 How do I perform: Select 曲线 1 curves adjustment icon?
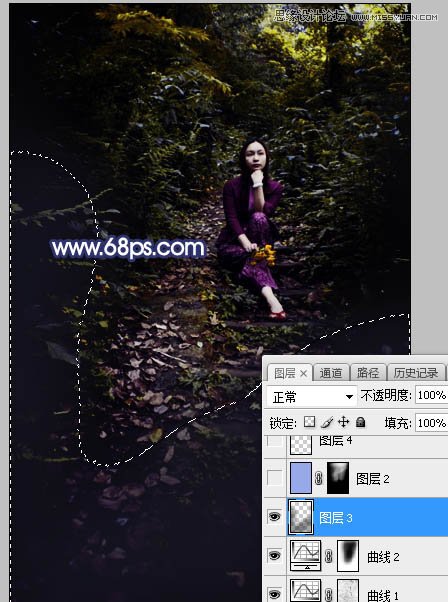click(306, 590)
